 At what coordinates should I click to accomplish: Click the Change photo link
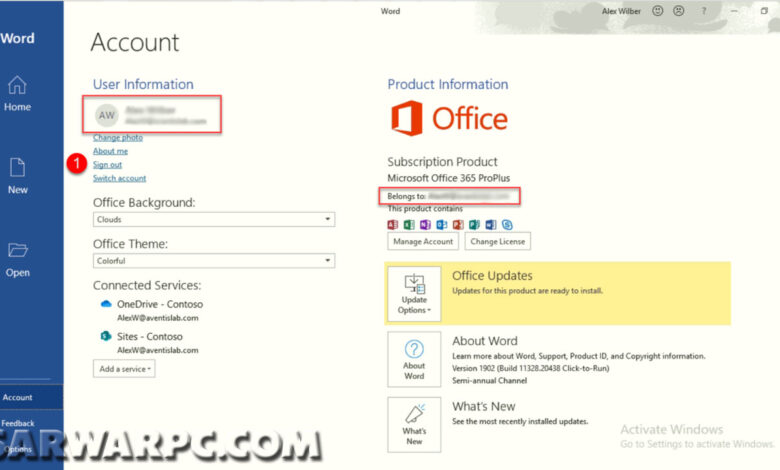(118, 137)
